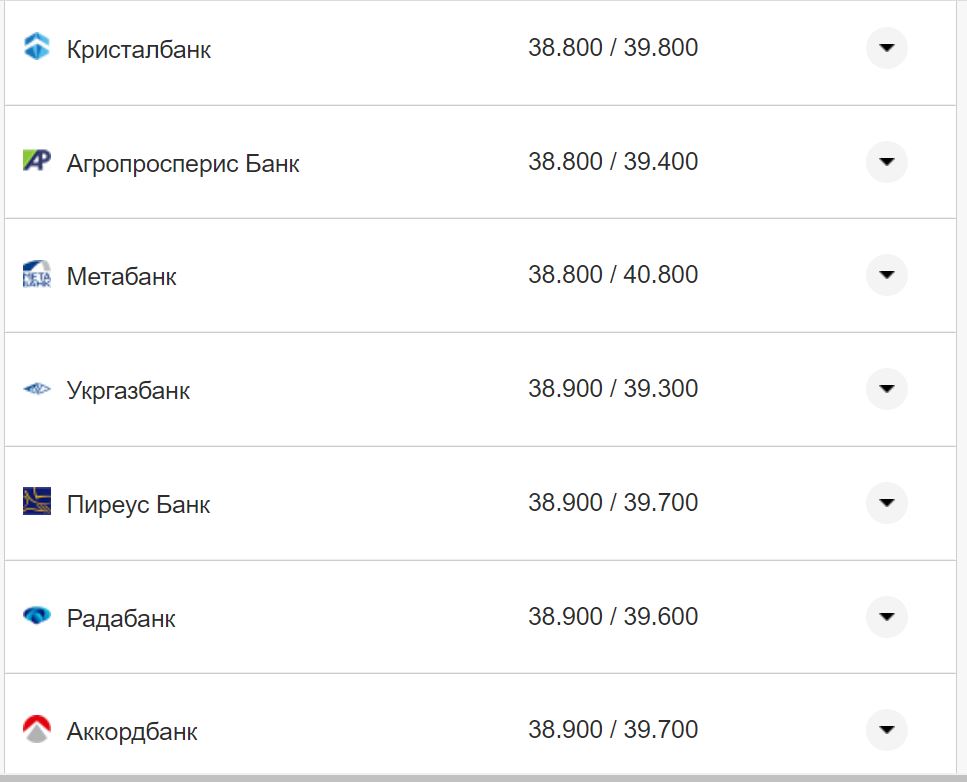Click the Агропросперис Банк logo icon
Image resolution: width=967 pixels, height=782 pixels.
pos(37,161)
